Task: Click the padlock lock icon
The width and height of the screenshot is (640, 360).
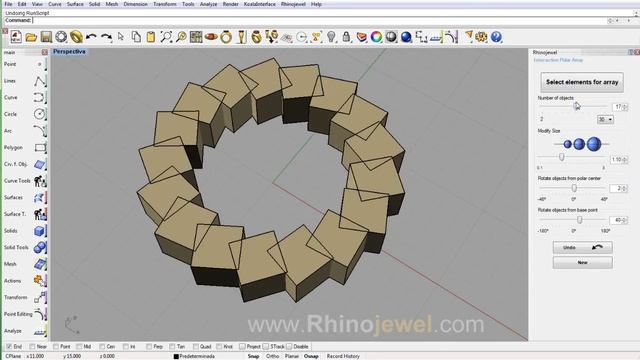Action: click(346, 37)
